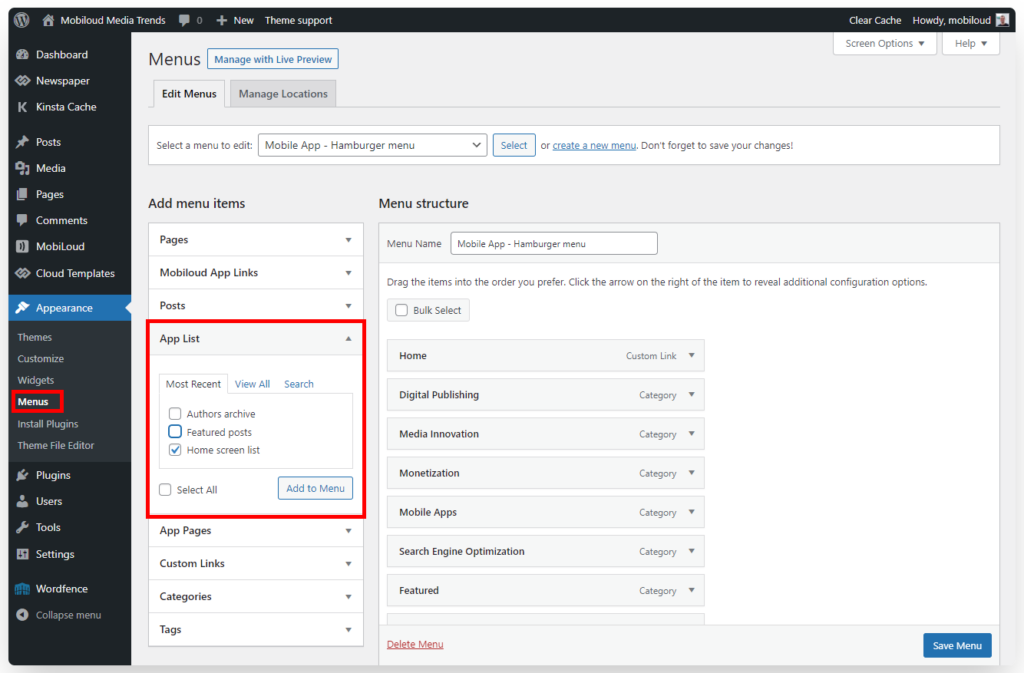The height and width of the screenshot is (673, 1024).
Task: Follow the create a new menu link
Action: (594, 145)
